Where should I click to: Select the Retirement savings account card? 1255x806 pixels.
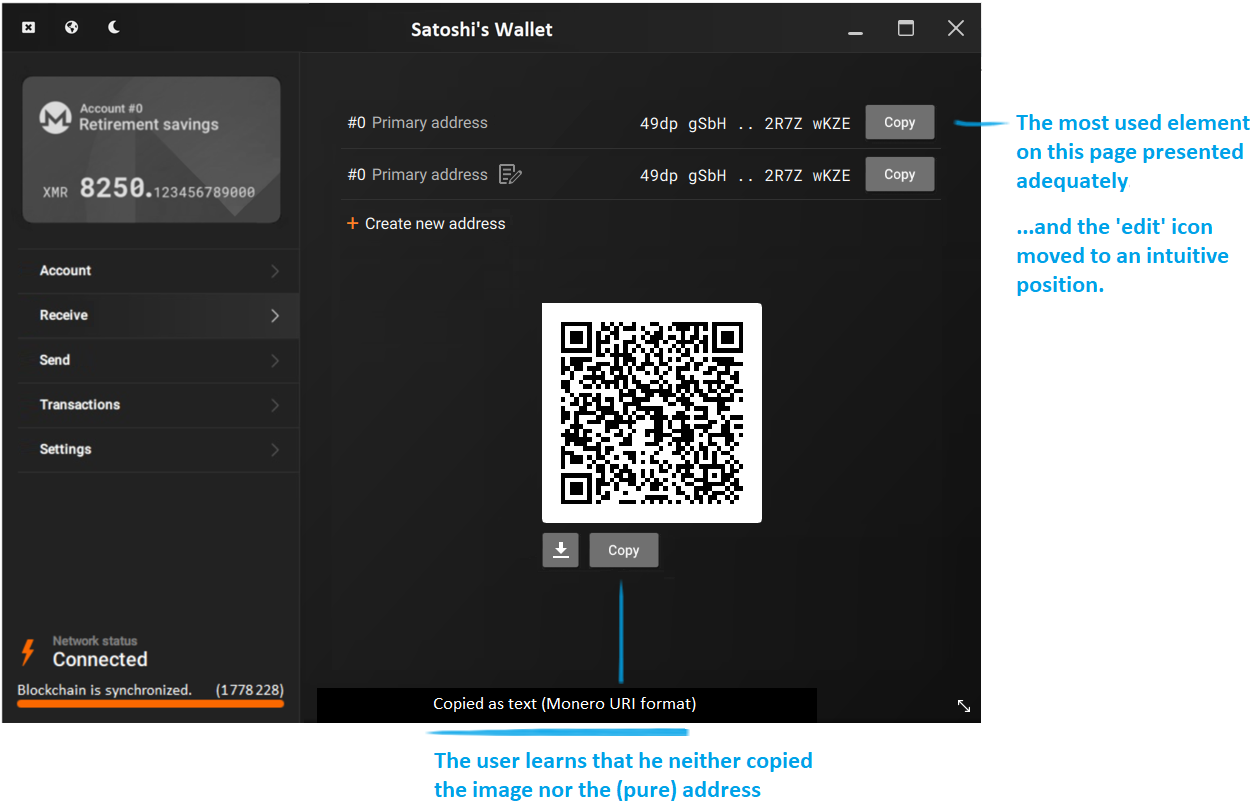pos(151,150)
